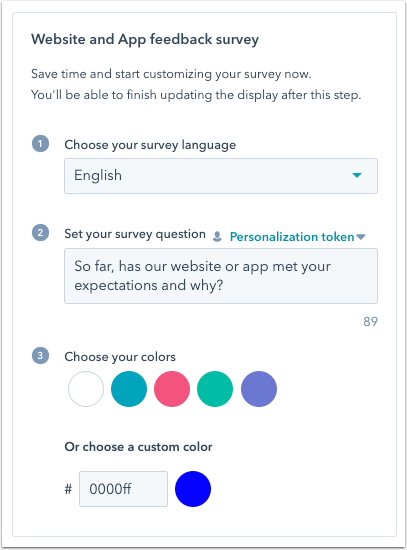Click the Personalization token link
The image size is (407, 550).
pyautogui.click(x=292, y=237)
